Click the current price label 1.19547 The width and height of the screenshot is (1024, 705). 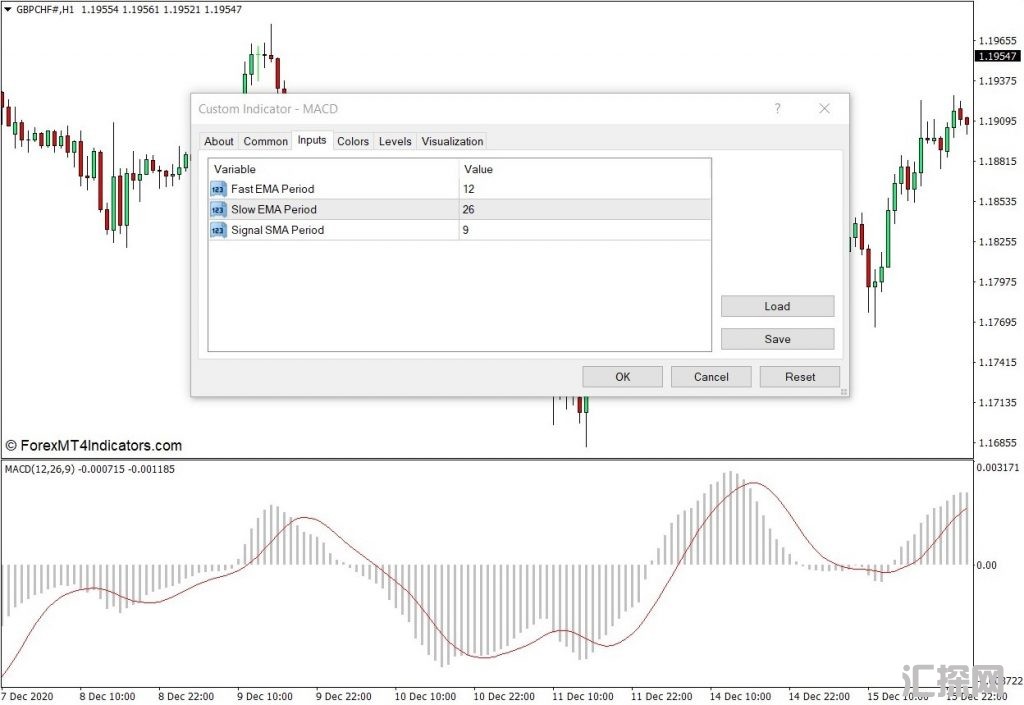point(997,56)
